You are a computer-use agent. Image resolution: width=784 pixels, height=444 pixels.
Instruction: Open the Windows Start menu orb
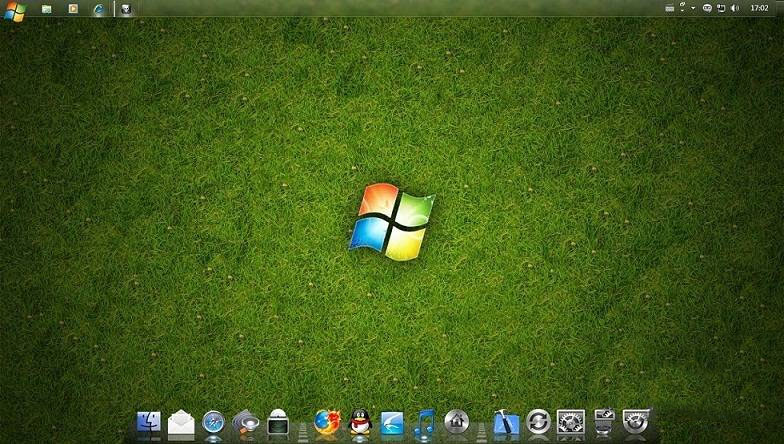[x=14, y=11]
